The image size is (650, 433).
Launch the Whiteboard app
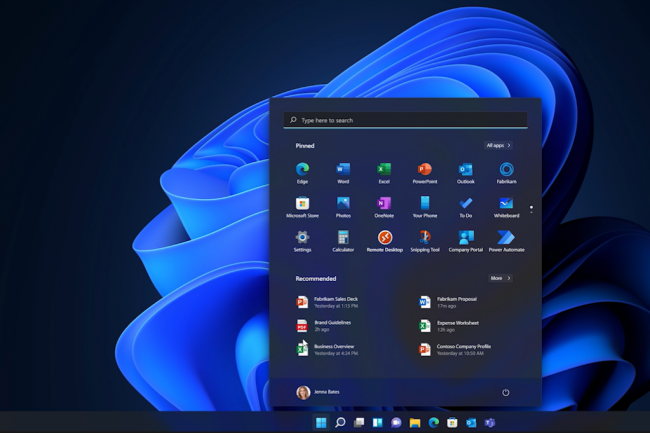coord(506,207)
